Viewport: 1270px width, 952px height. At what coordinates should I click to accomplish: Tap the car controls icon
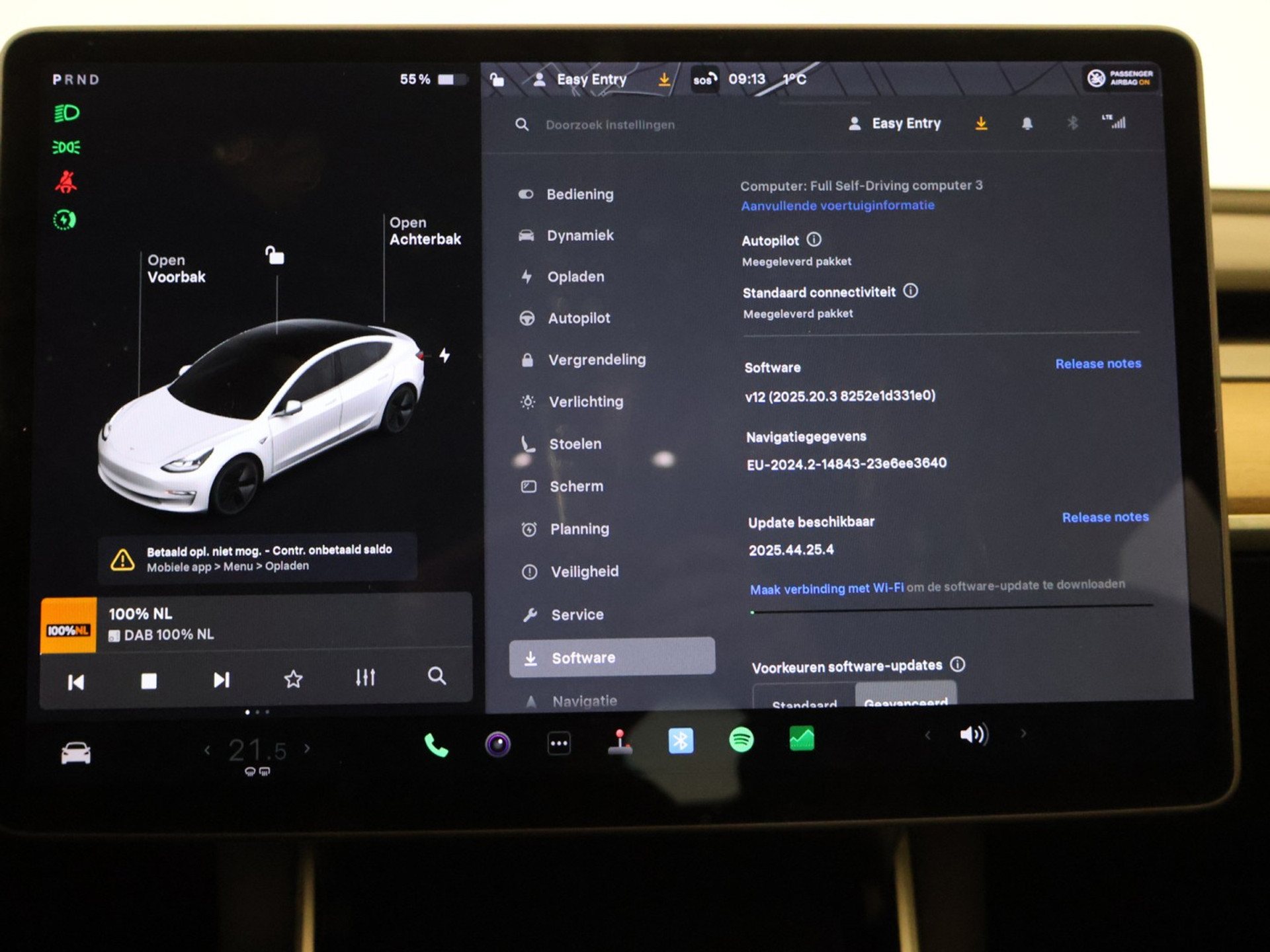[76, 753]
